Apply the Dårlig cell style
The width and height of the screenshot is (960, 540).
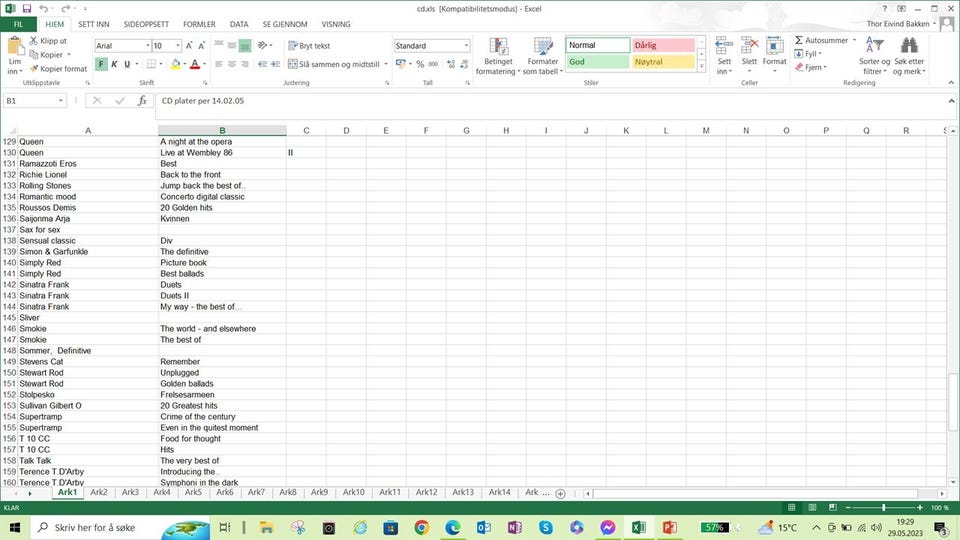pos(663,45)
